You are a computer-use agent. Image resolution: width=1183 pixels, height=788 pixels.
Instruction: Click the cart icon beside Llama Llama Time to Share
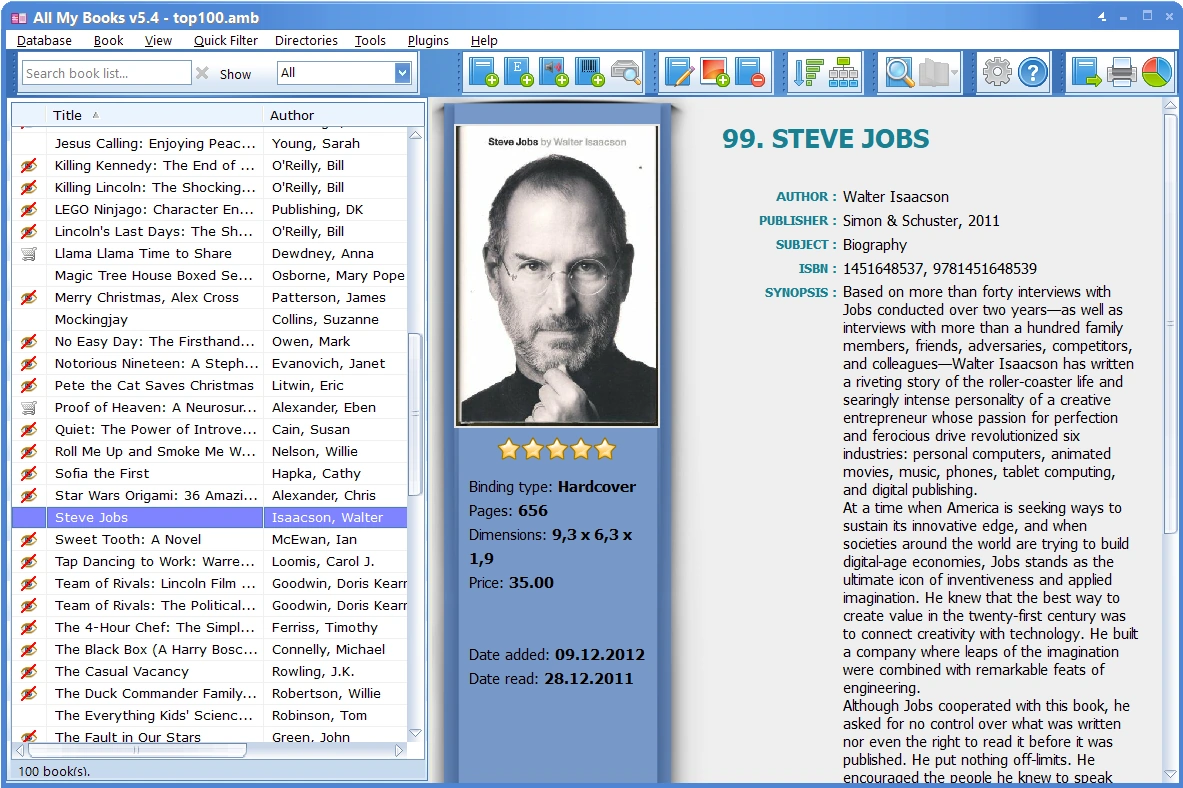(29, 254)
